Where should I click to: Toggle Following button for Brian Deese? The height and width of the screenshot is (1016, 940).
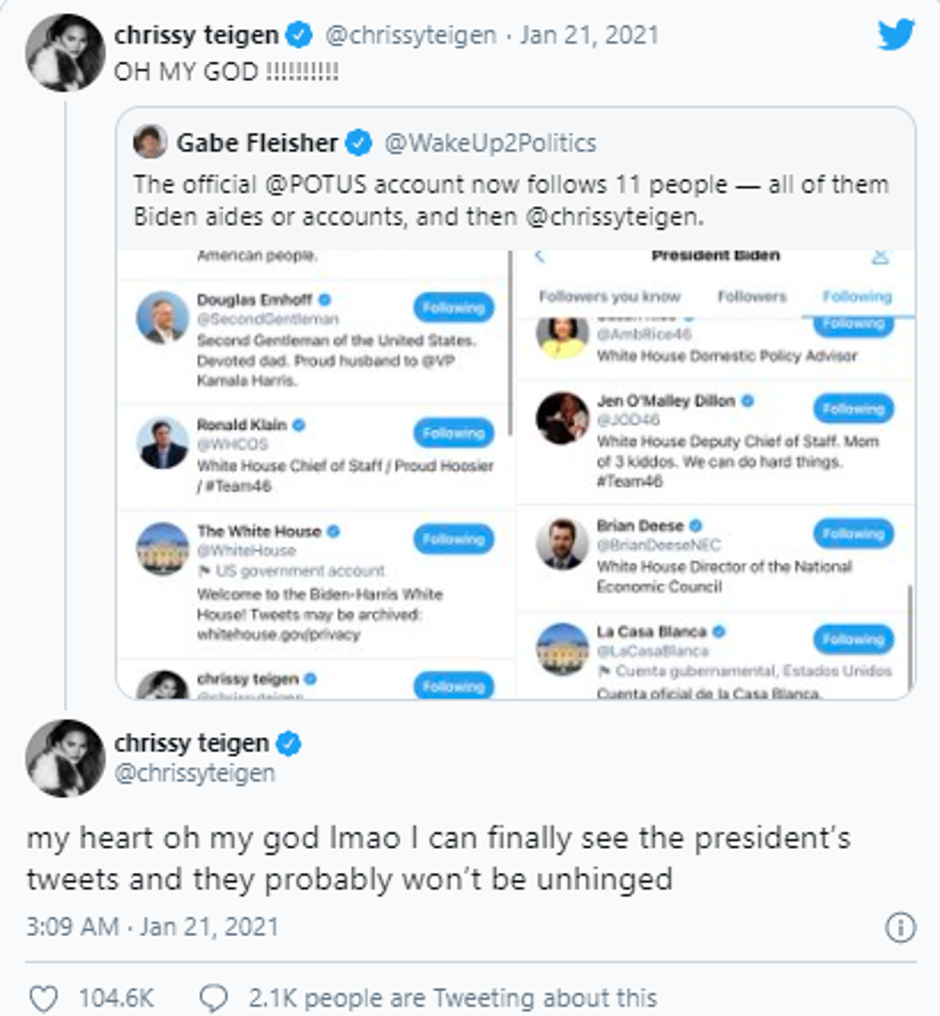[853, 534]
